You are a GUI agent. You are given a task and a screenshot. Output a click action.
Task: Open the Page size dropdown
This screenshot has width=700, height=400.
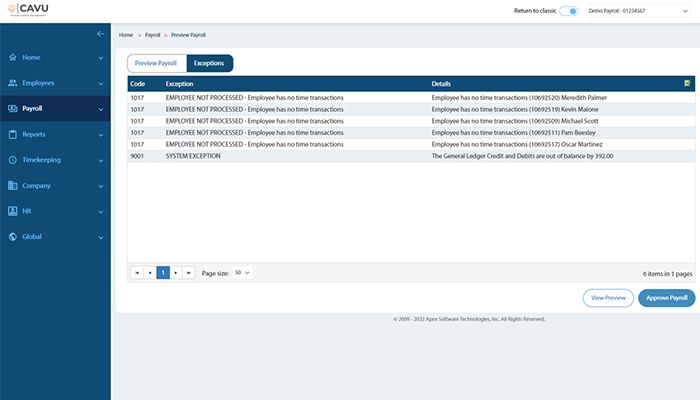point(242,272)
